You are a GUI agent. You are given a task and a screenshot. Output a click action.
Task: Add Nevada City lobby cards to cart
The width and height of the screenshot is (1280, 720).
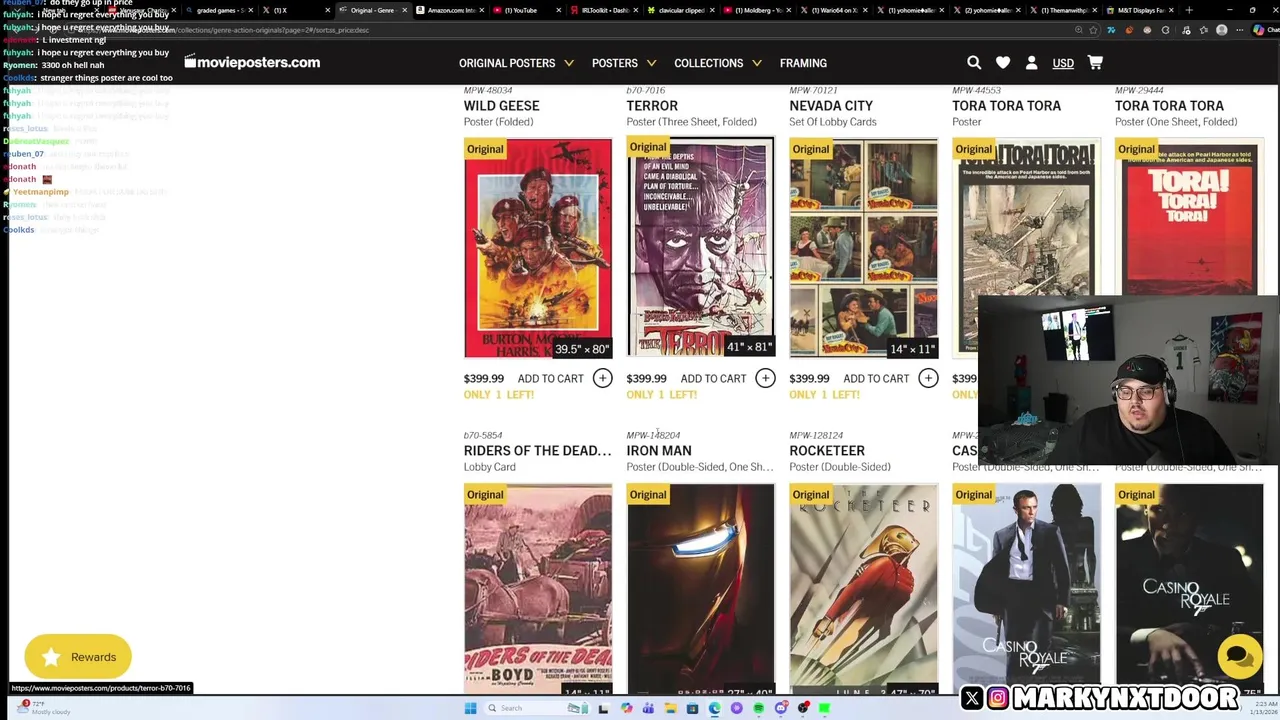pyautogui.click(x=876, y=378)
